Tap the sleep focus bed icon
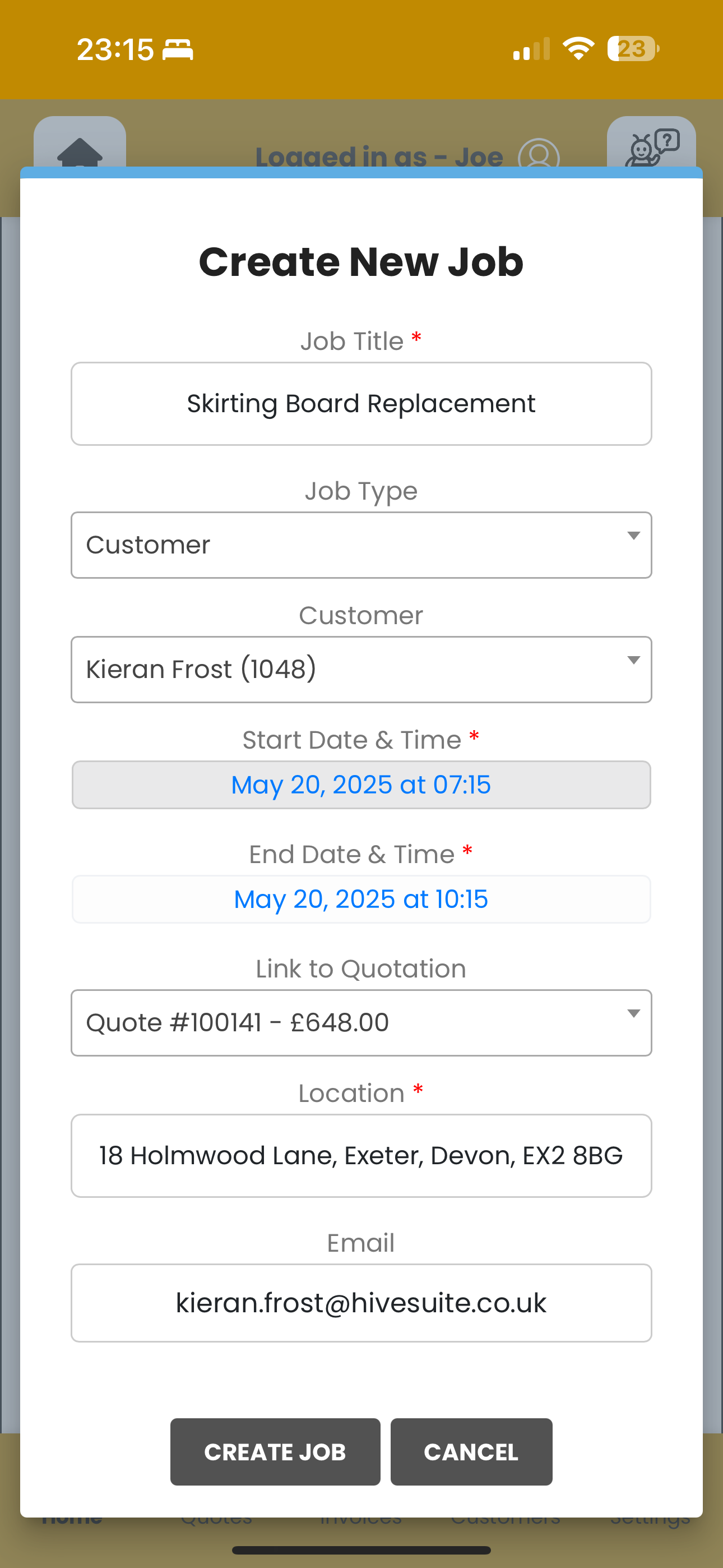723x1568 pixels. (x=178, y=49)
